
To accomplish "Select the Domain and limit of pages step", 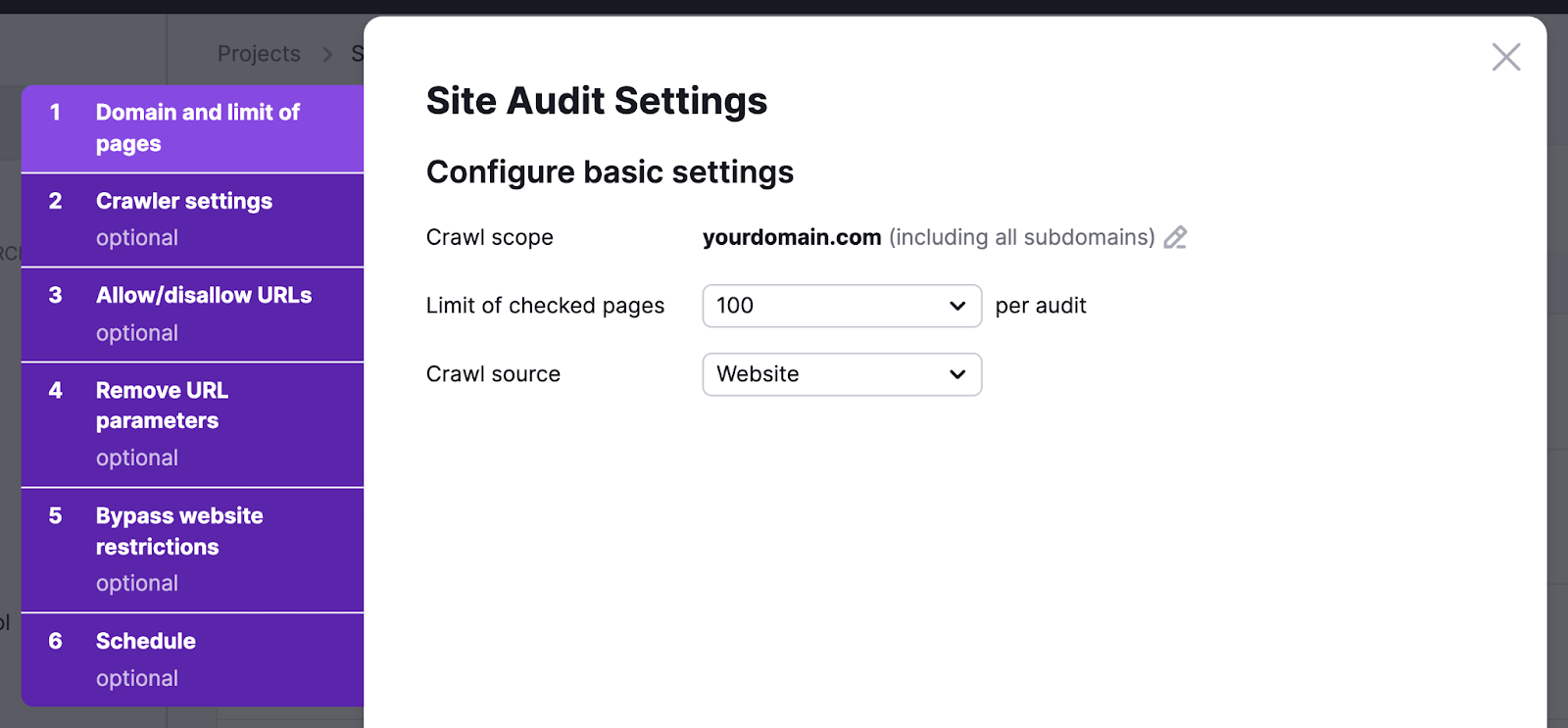I will click(197, 128).
